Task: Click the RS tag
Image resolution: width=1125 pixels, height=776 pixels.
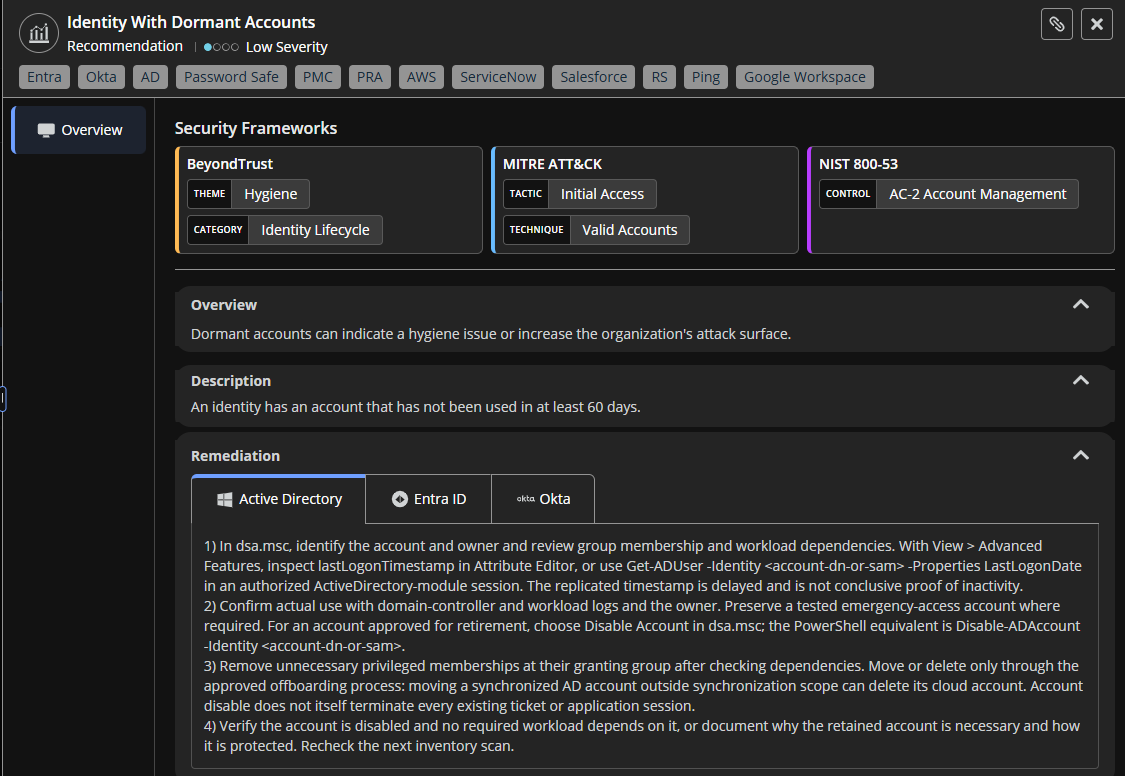Action: (659, 77)
